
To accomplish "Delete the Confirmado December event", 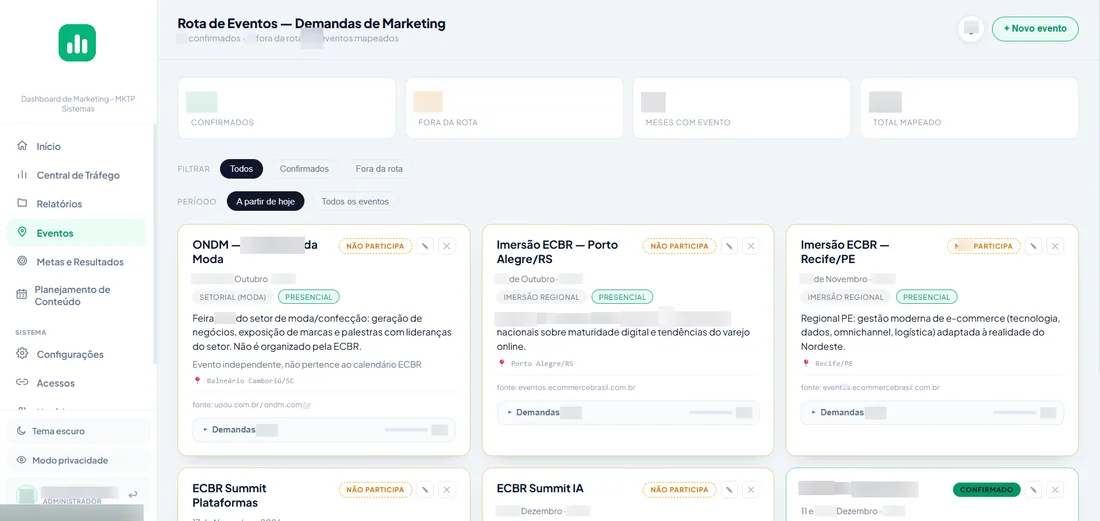I will click(x=1055, y=489).
